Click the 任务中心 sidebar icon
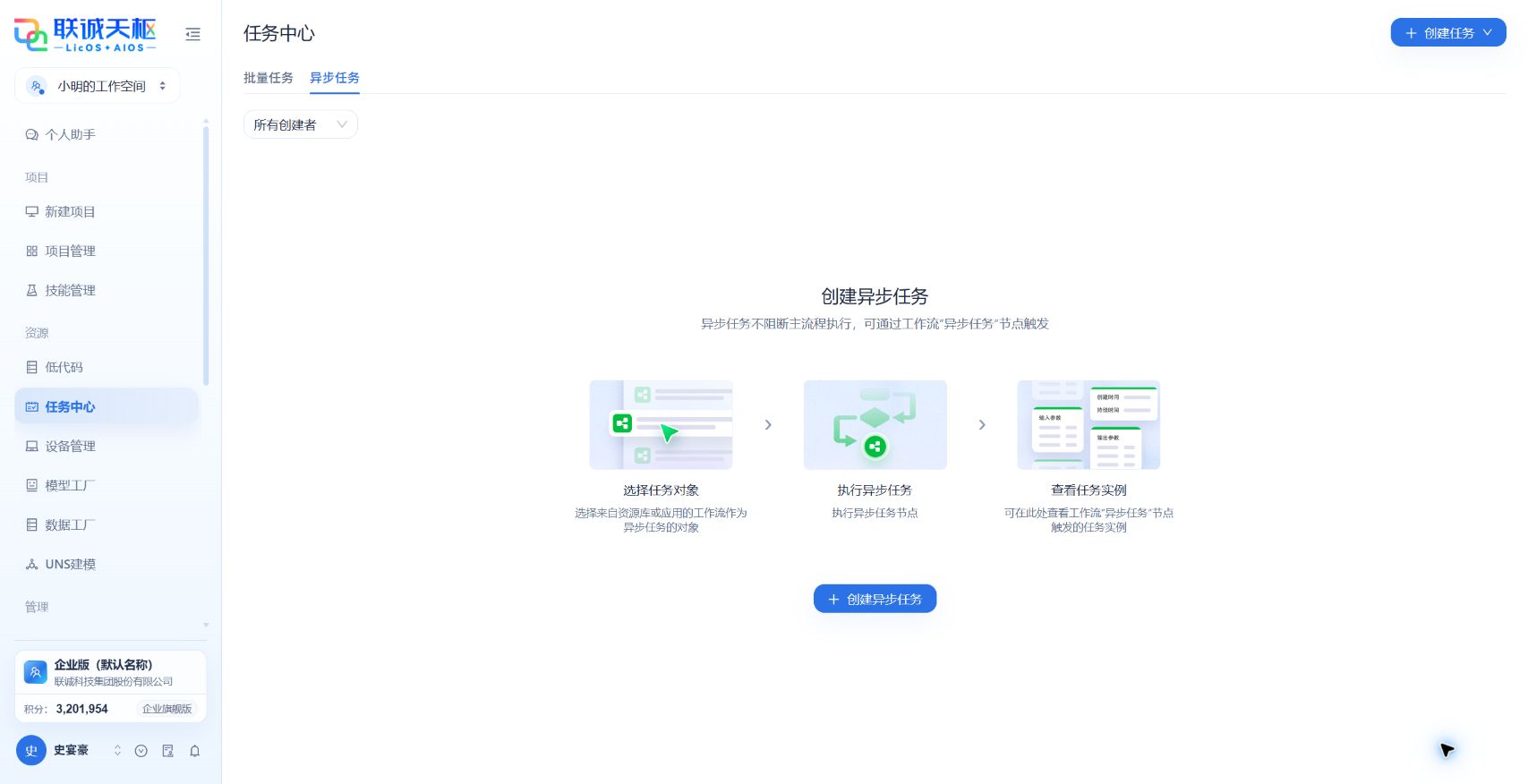This screenshot has height=784, width=1528. tap(31, 407)
